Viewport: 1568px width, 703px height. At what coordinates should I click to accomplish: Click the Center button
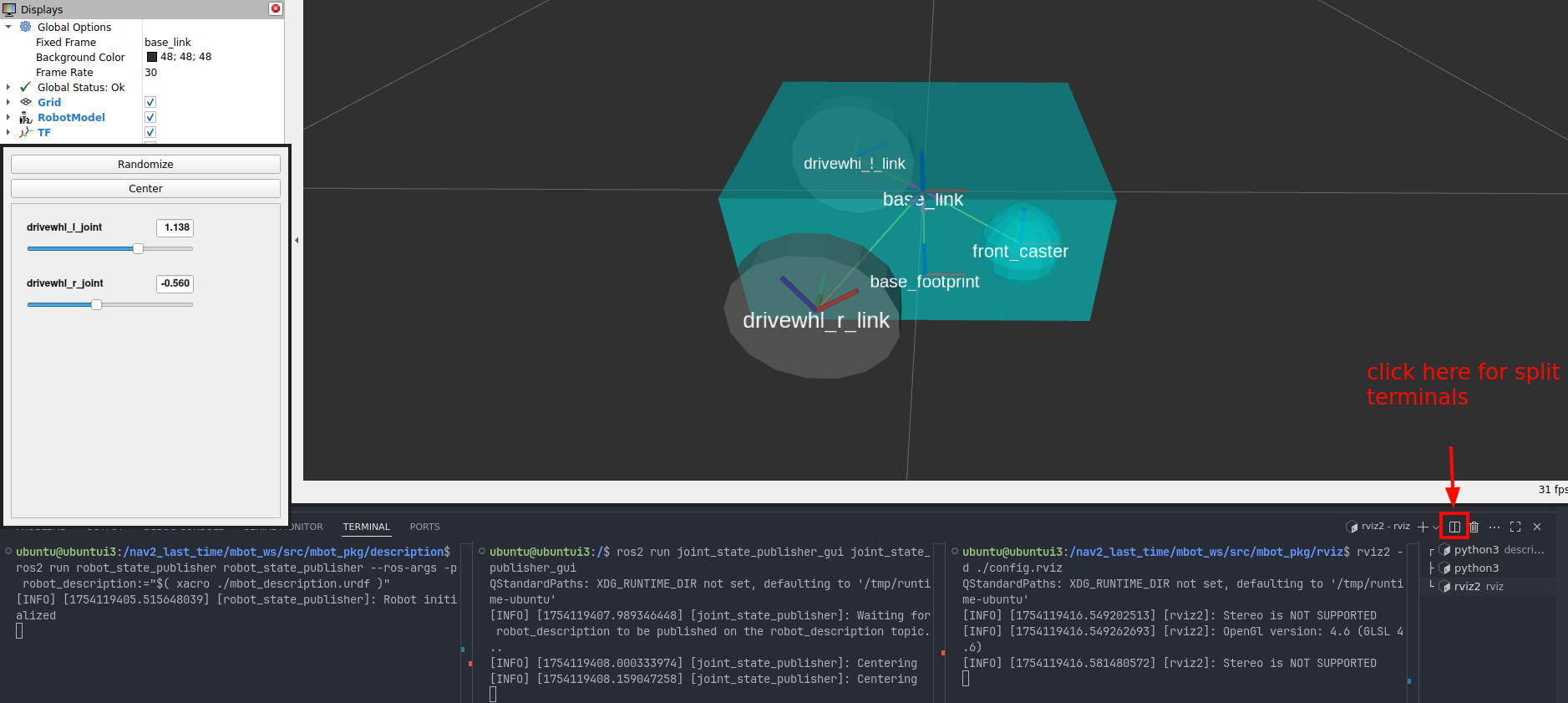click(145, 189)
